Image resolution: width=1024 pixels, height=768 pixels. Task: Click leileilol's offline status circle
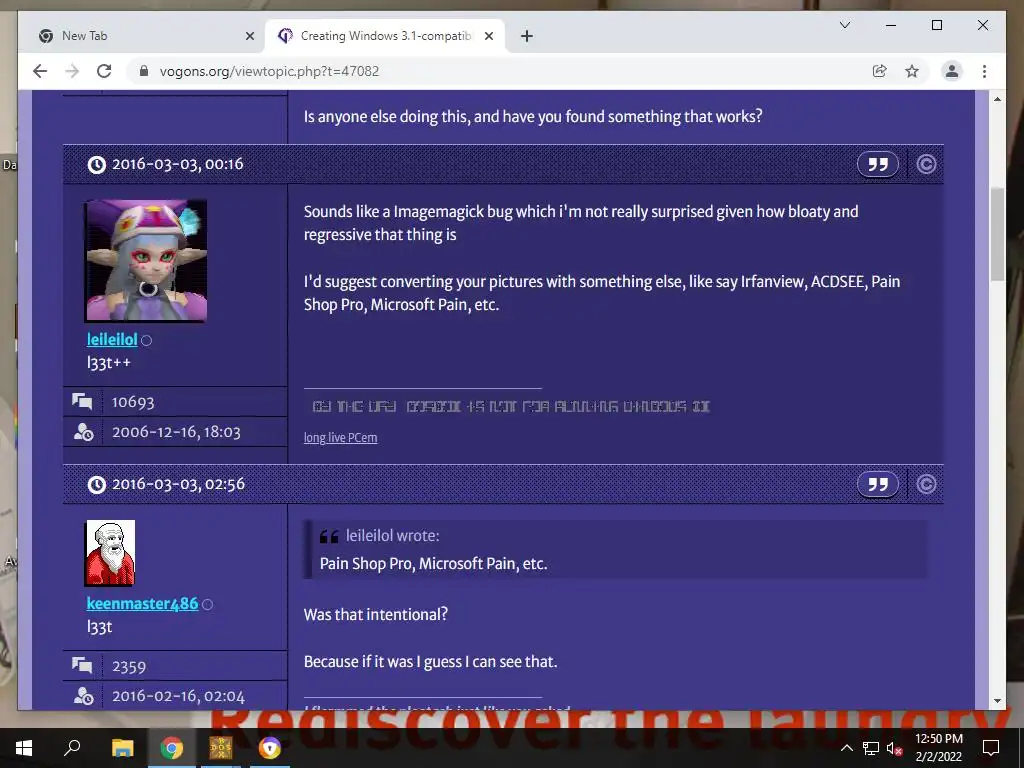[146, 340]
